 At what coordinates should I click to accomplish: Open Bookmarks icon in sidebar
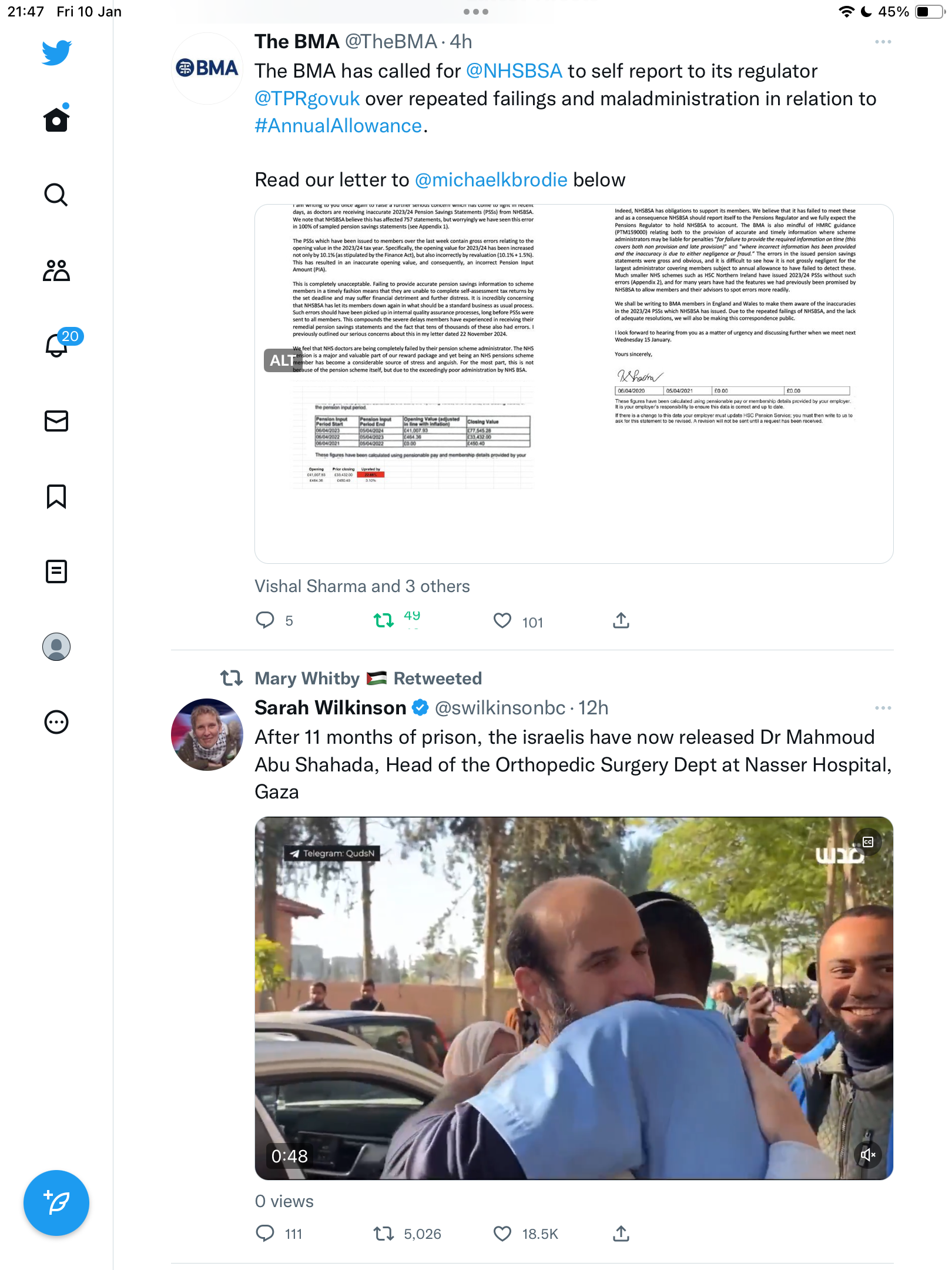pyautogui.click(x=56, y=496)
